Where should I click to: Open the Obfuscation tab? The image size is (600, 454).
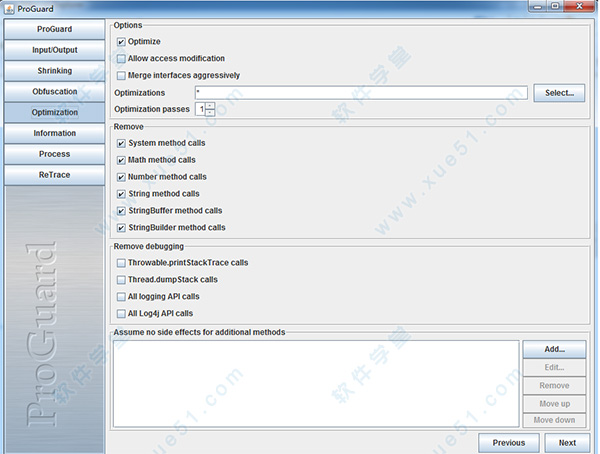pos(54,92)
